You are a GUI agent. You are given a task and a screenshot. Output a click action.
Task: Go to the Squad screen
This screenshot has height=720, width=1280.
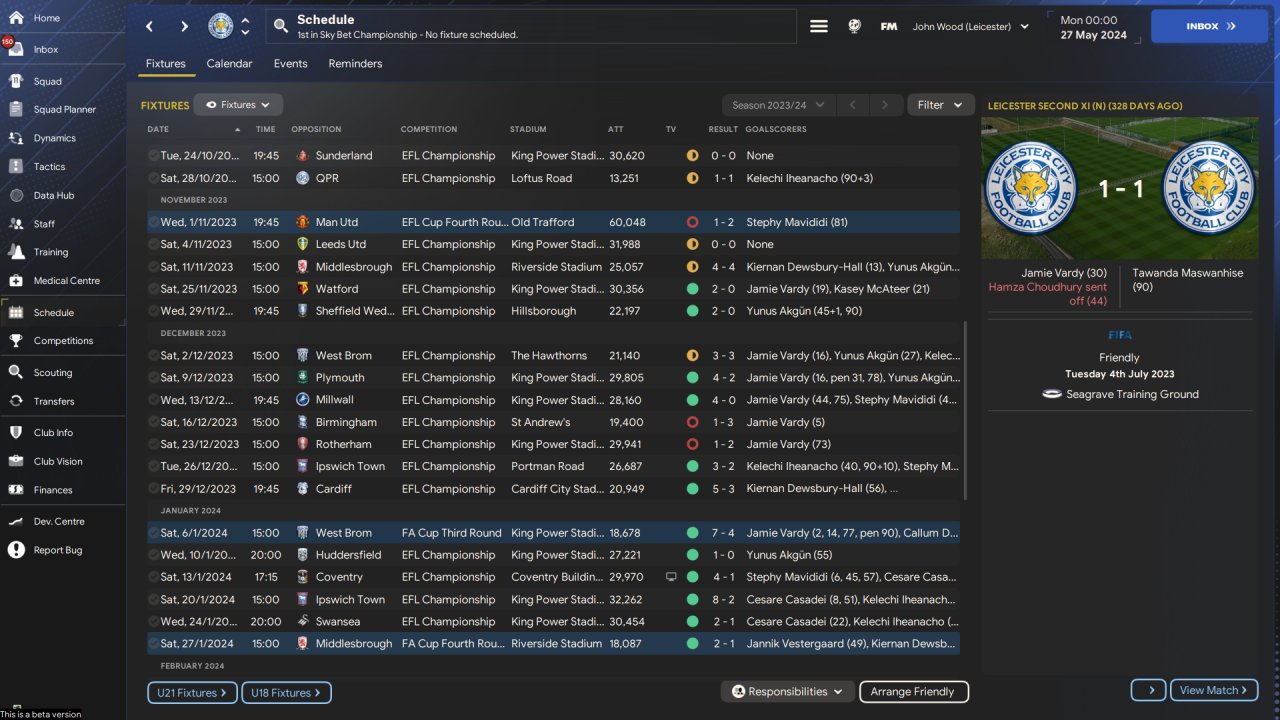47,81
